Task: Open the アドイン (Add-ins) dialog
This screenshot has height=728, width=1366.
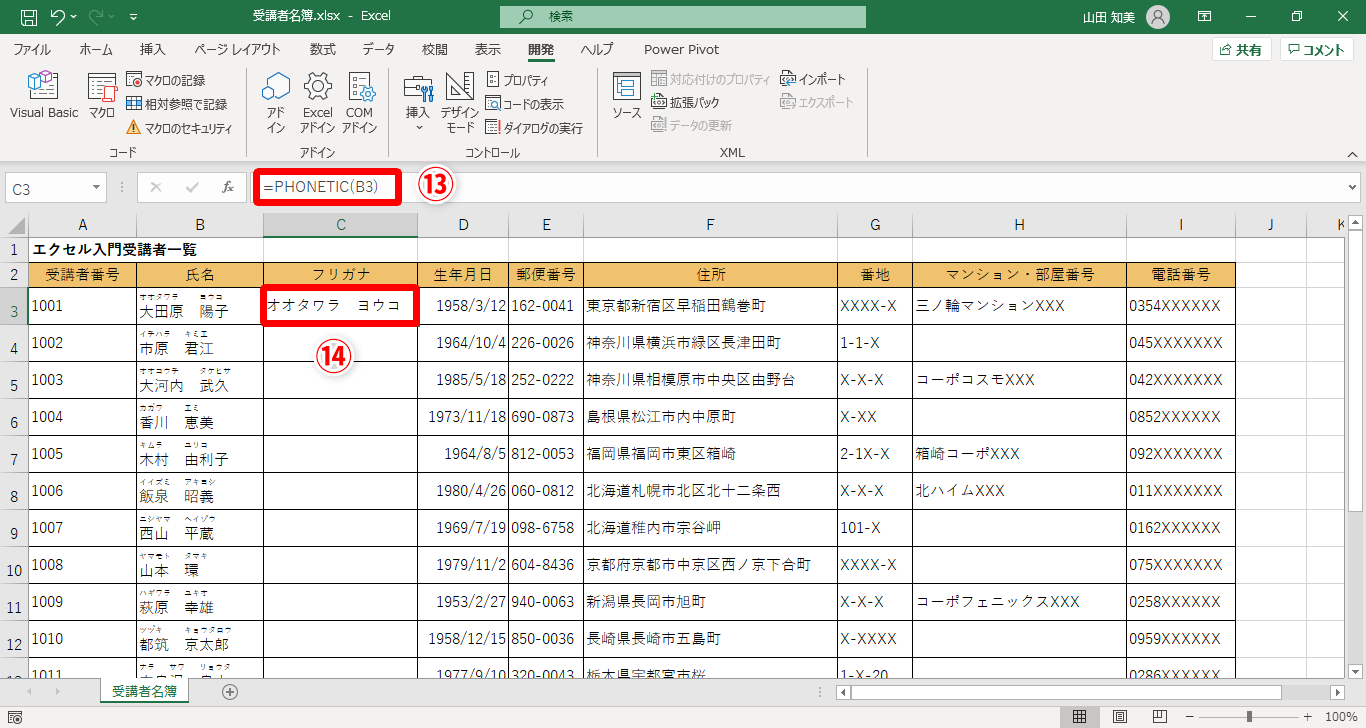Action: [276, 103]
